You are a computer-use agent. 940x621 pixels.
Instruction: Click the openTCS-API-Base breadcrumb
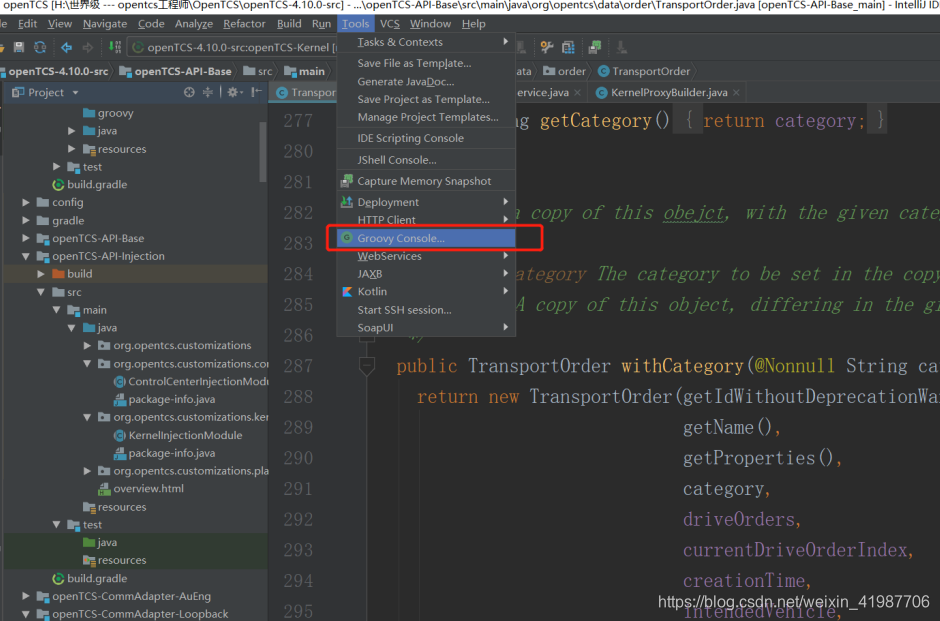(175, 71)
